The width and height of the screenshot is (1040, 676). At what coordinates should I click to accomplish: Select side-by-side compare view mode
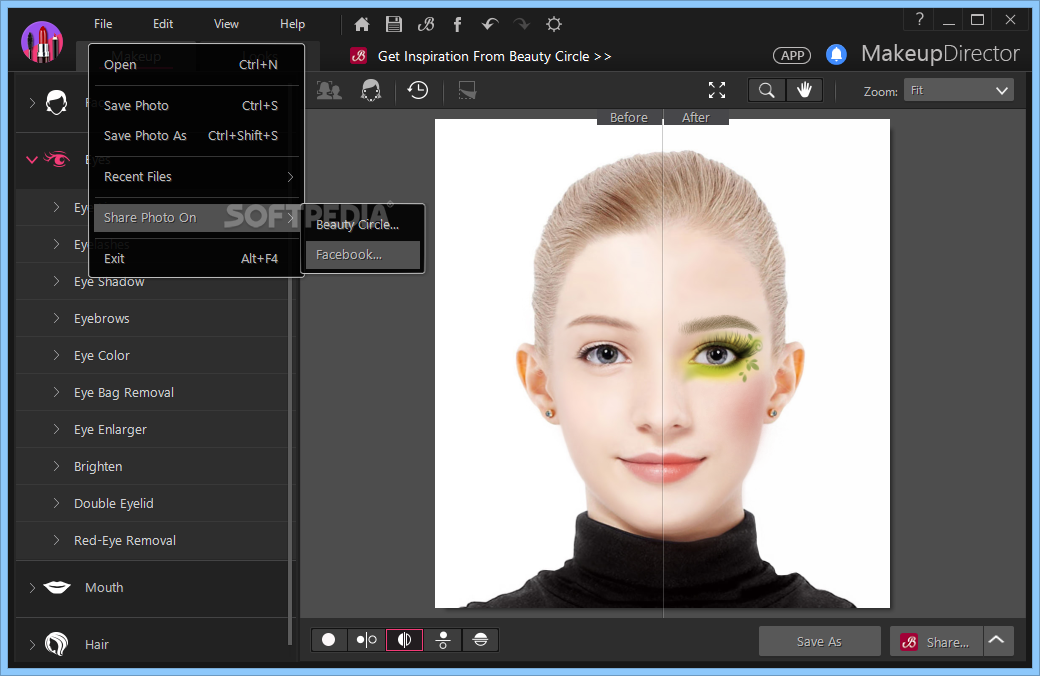(x=367, y=640)
